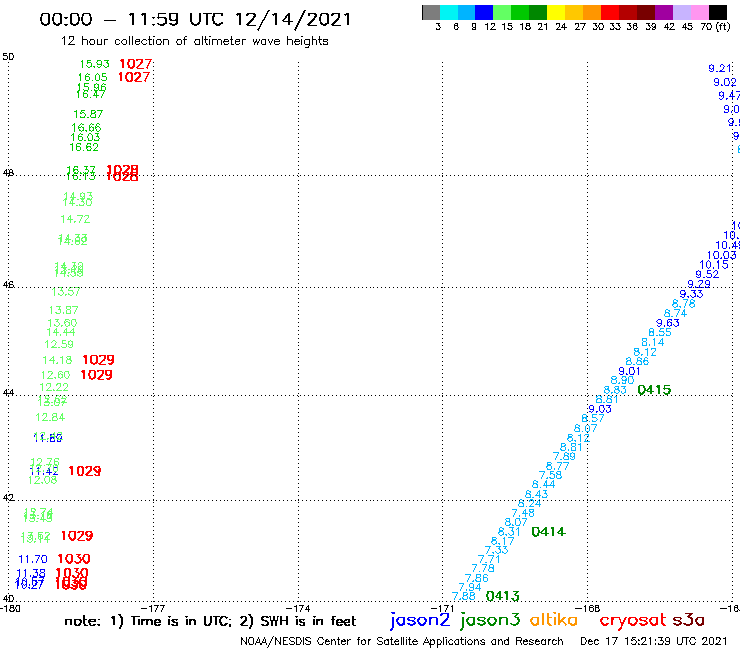
Task: Click the lavender swatch in the color scale
Action: (x=681, y=12)
